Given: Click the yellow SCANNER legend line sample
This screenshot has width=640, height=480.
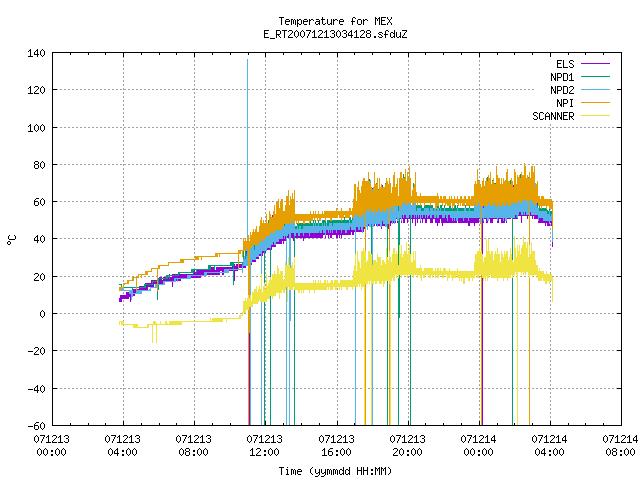Looking at the screenshot, I should pyautogui.click(x=596, y=116).
